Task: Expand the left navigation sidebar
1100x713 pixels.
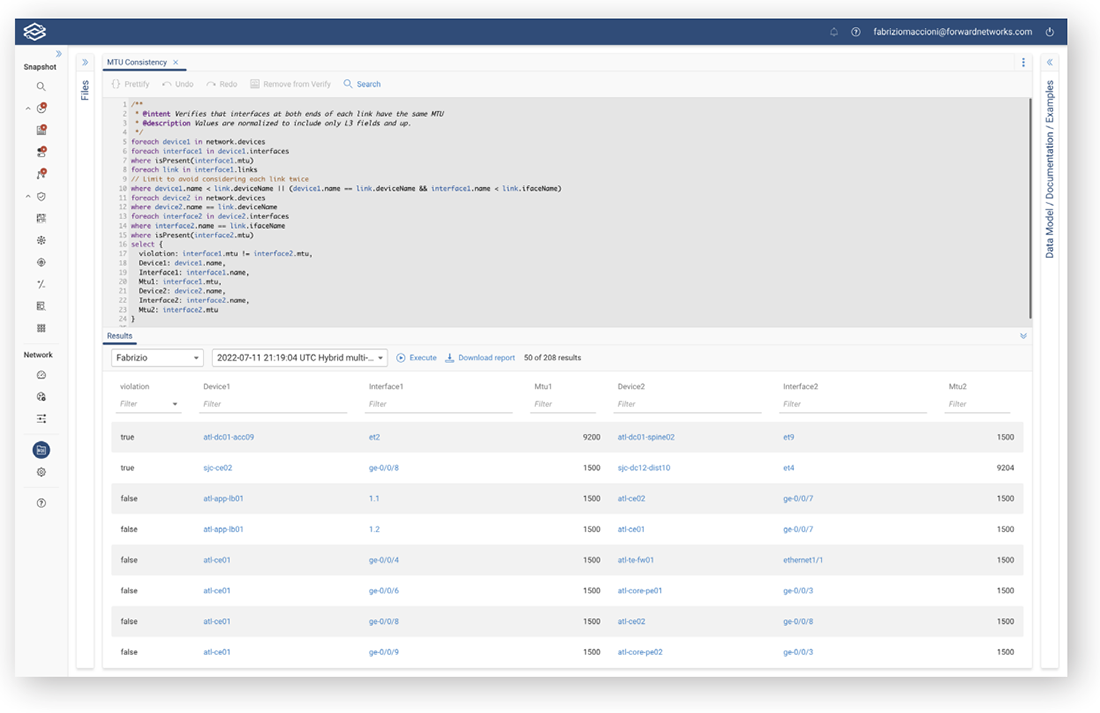Action: [x=59, y=54]
